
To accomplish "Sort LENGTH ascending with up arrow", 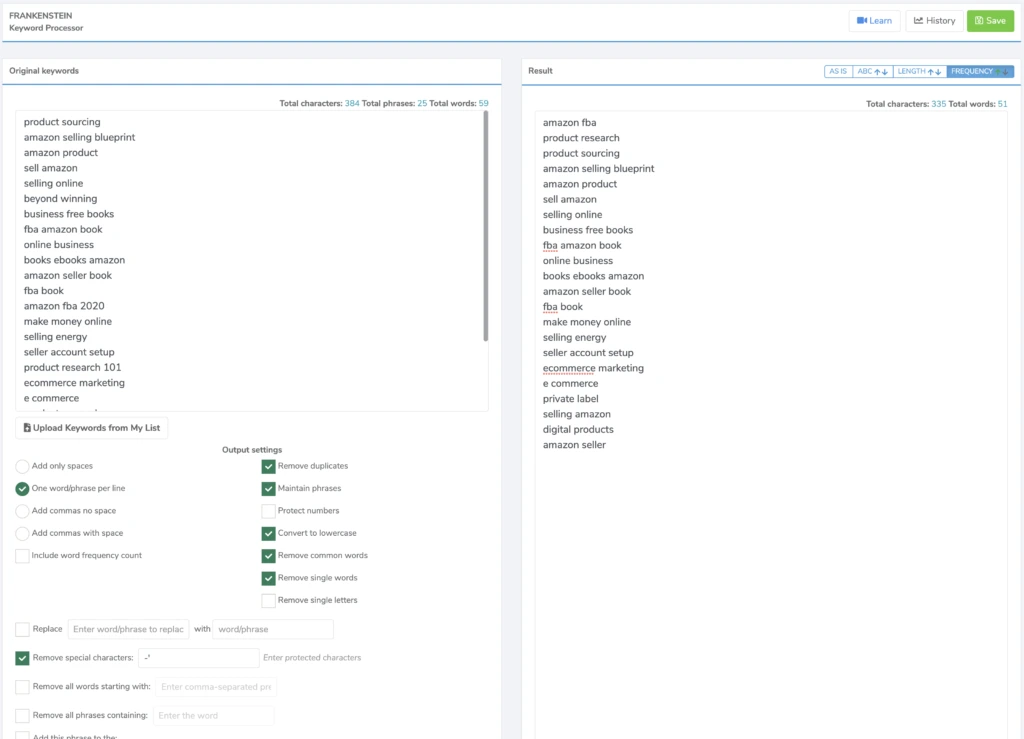I will coord(931,72).
